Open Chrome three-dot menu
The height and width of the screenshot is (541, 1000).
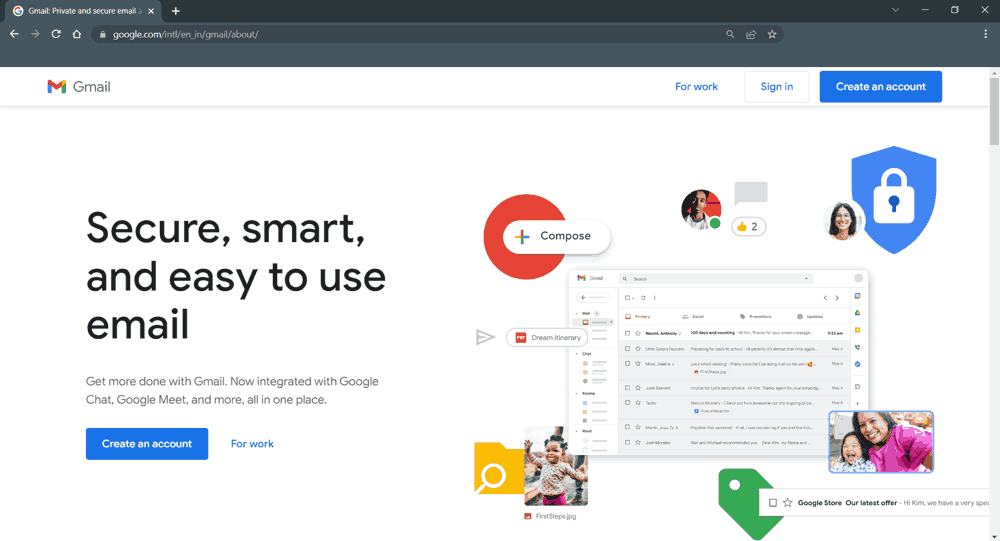(x=985, y=34)
